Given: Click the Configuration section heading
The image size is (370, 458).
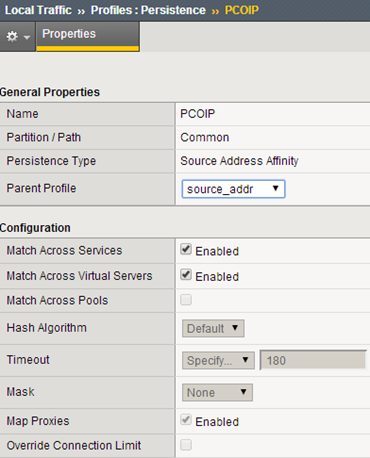Looking at the screenshot, I should (x=35, y=228).
